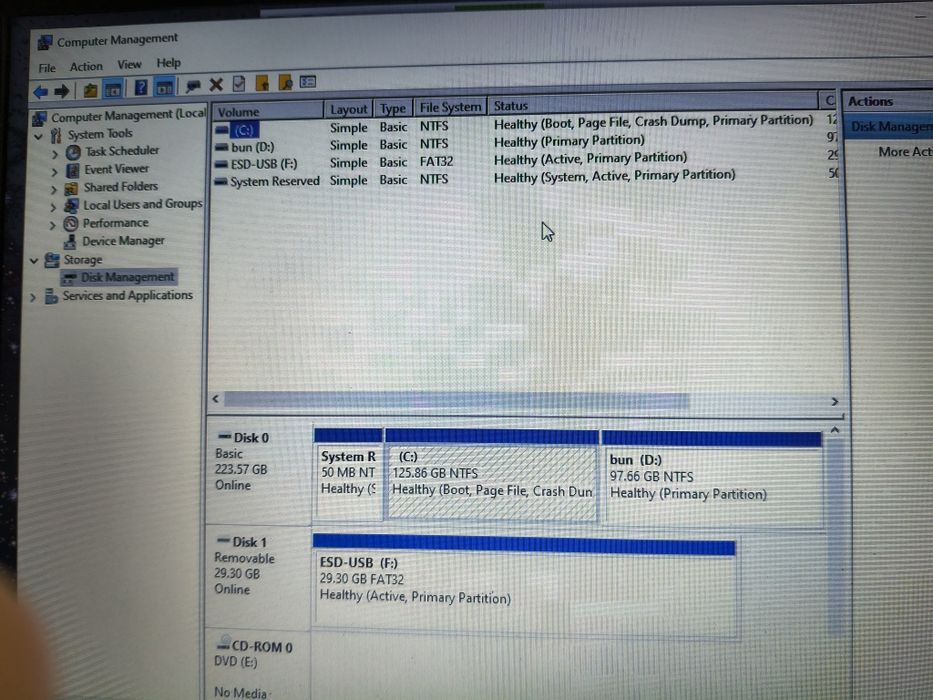
Task: Sort by the Status column header
Action: (652, 104)
